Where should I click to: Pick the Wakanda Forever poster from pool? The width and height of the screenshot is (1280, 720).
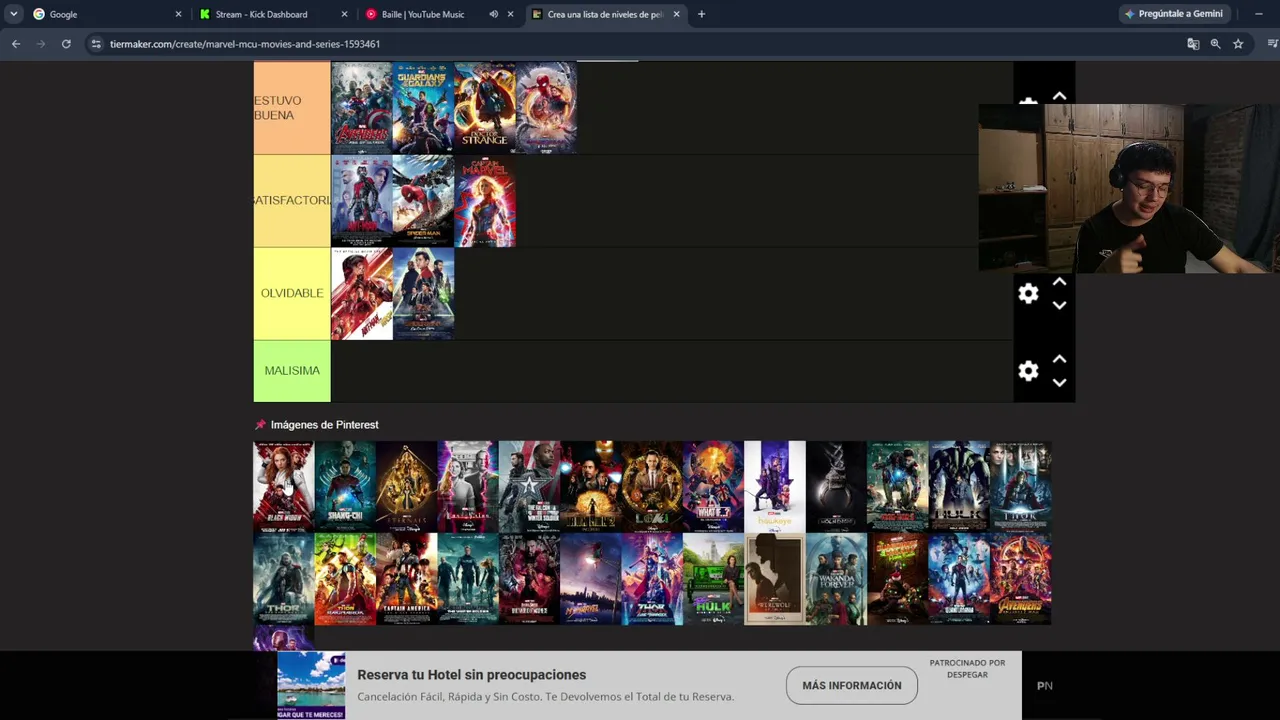pyautogui.click(x=836, y=579)
